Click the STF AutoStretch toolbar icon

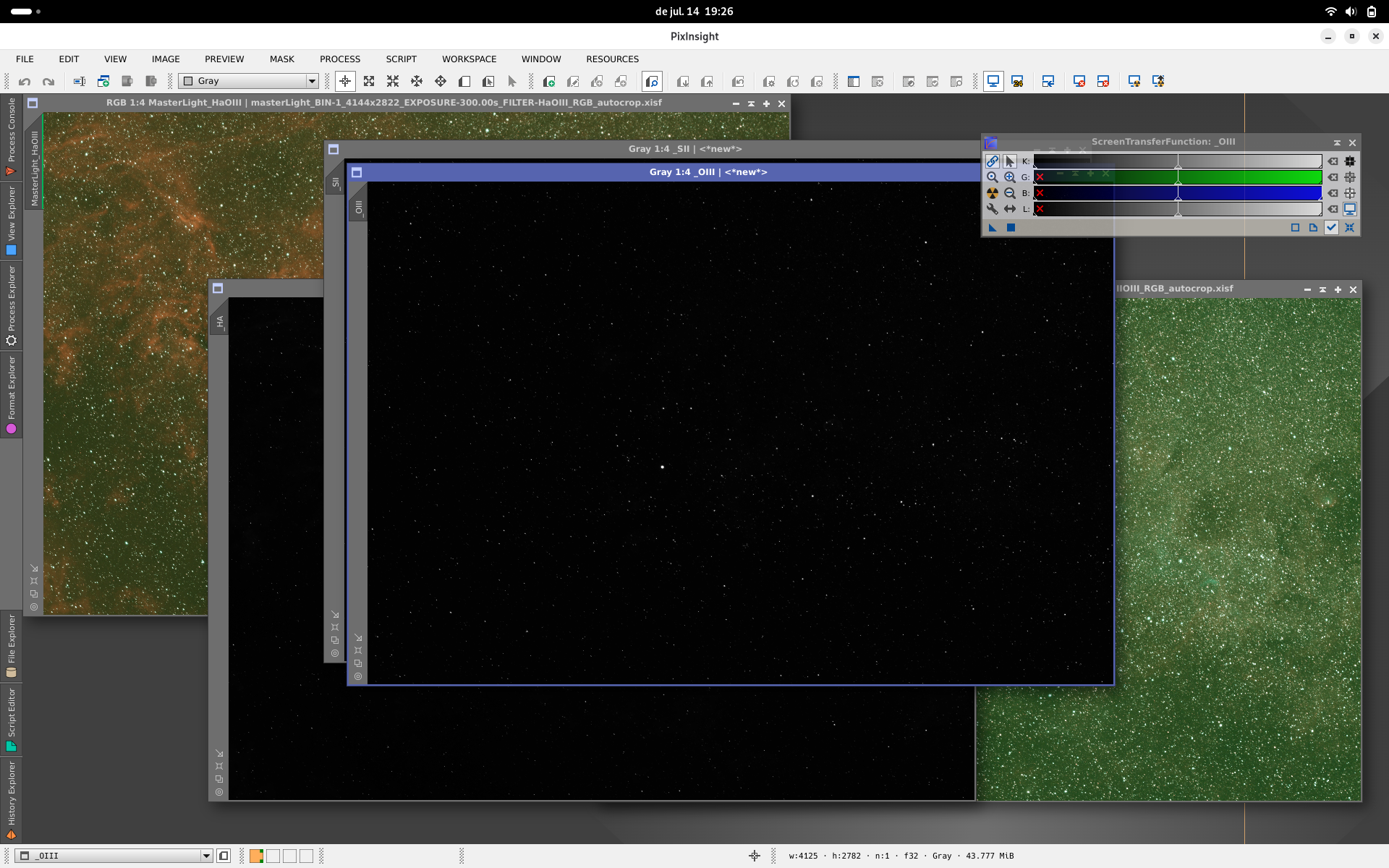(x=1134, y=82)
